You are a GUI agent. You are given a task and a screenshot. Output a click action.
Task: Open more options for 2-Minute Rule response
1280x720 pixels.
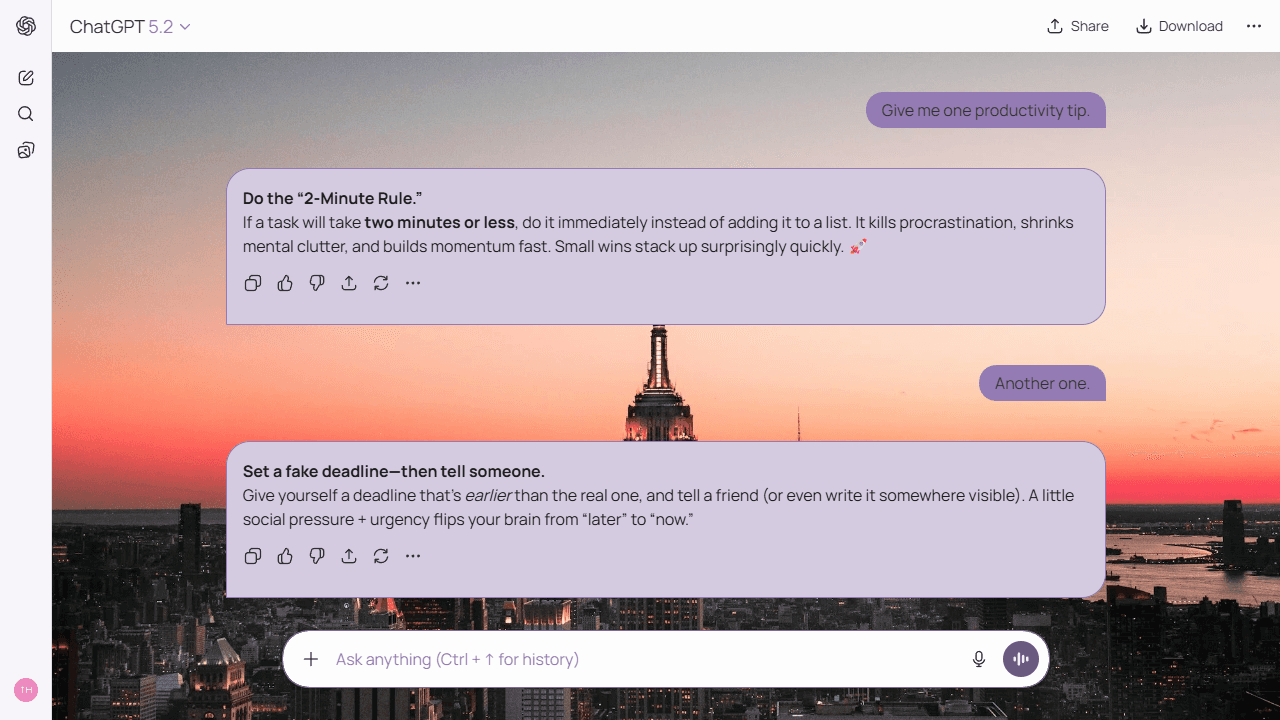(x=413, y=283)
